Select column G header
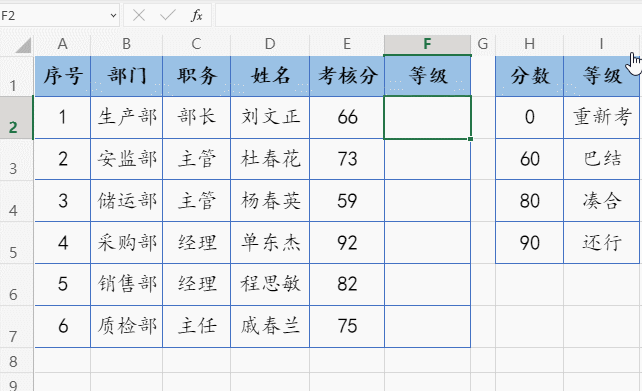Screen dimensions: 642x391 (x=483, y=44)
